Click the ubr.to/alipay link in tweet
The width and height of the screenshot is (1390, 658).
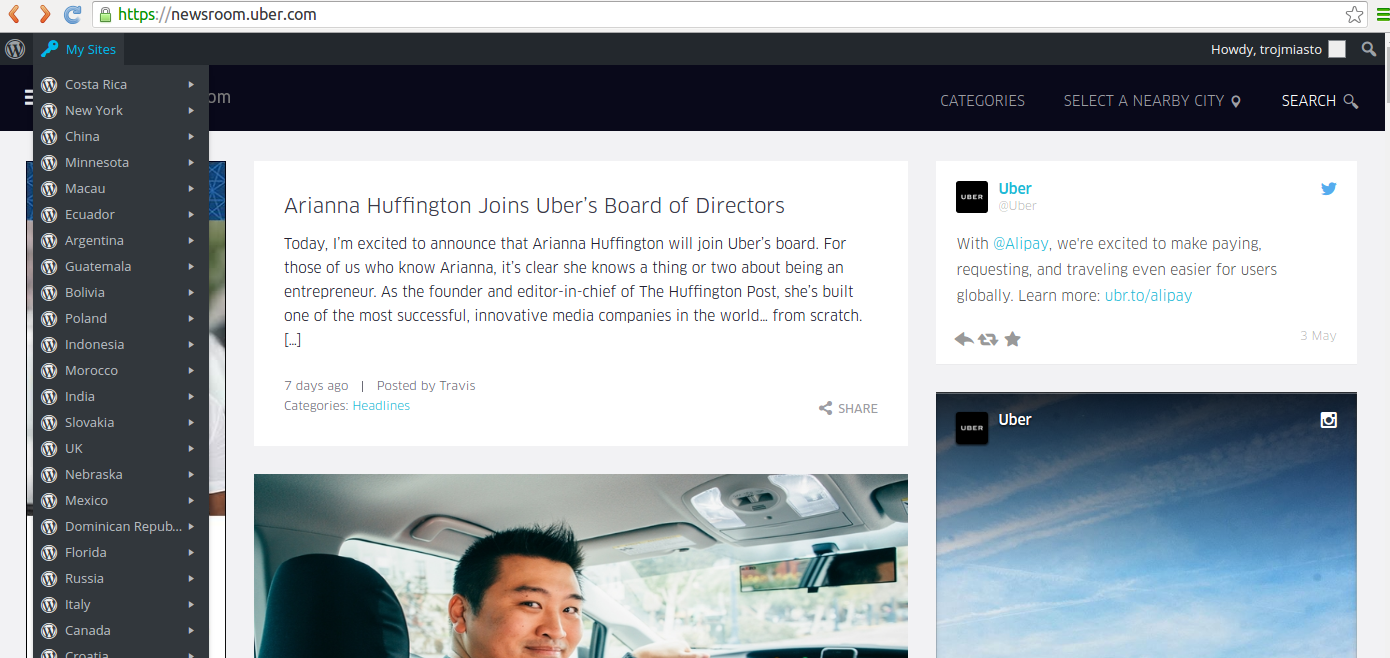[x=1148, y=295]
